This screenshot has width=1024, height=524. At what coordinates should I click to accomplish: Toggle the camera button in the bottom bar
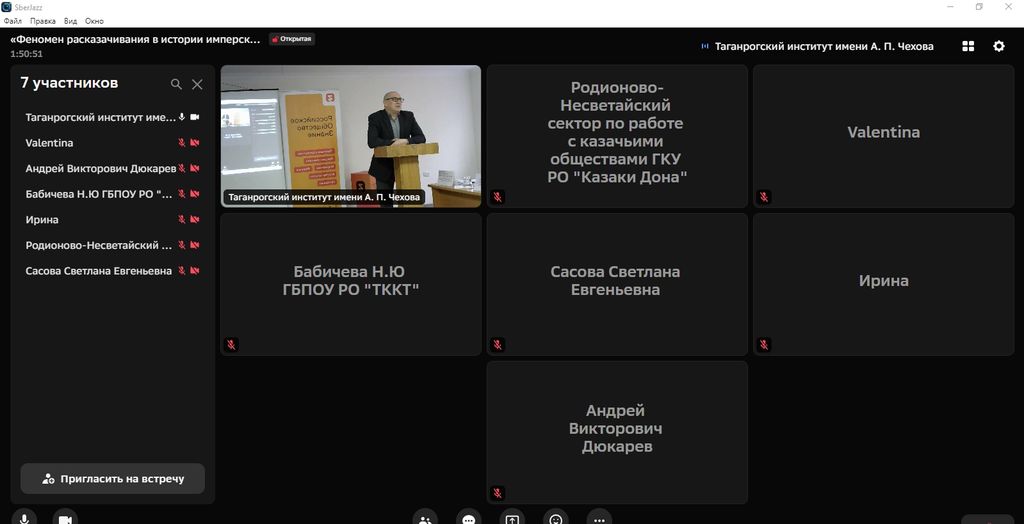(65, 518)
